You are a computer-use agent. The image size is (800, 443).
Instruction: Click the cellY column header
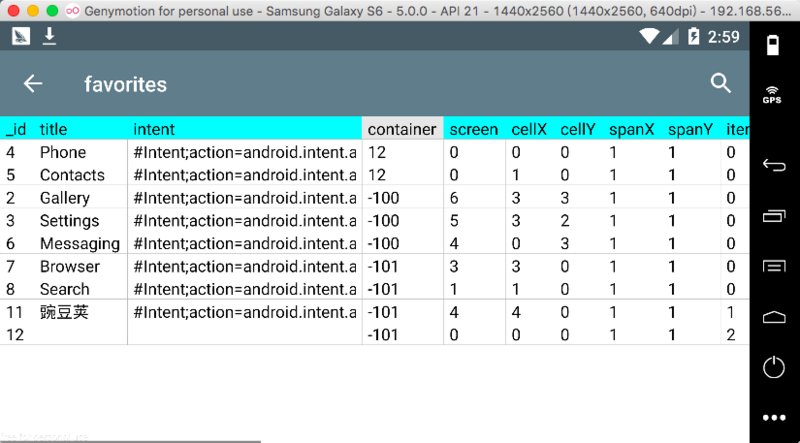[578, 130]
